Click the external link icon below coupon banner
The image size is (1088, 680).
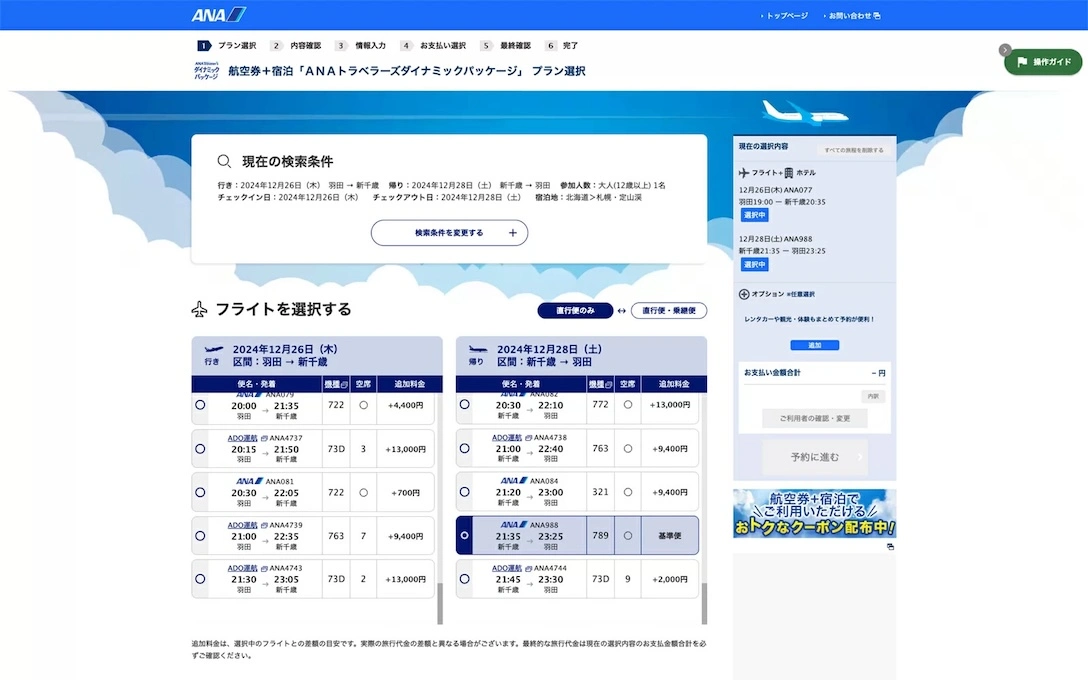(x=890, y=547)
